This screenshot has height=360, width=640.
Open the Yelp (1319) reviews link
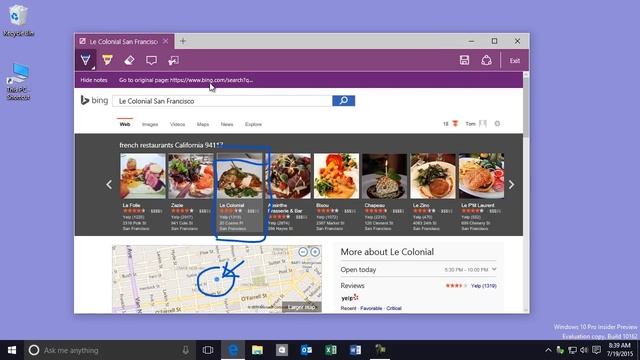(x=484, y=286)
